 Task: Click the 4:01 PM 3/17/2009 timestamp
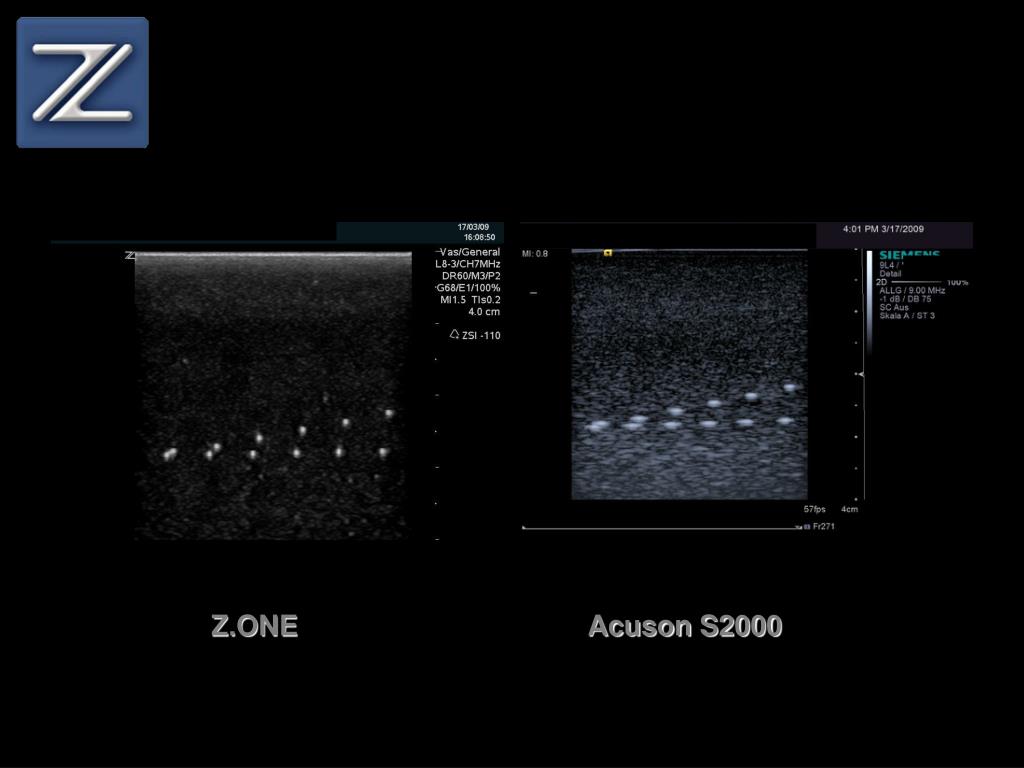click(883, 229)
